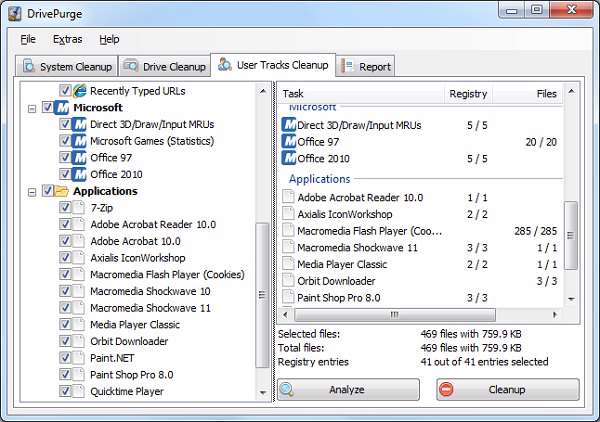Click the Analyze button
The image size is (600, 422).
[349, 389]
